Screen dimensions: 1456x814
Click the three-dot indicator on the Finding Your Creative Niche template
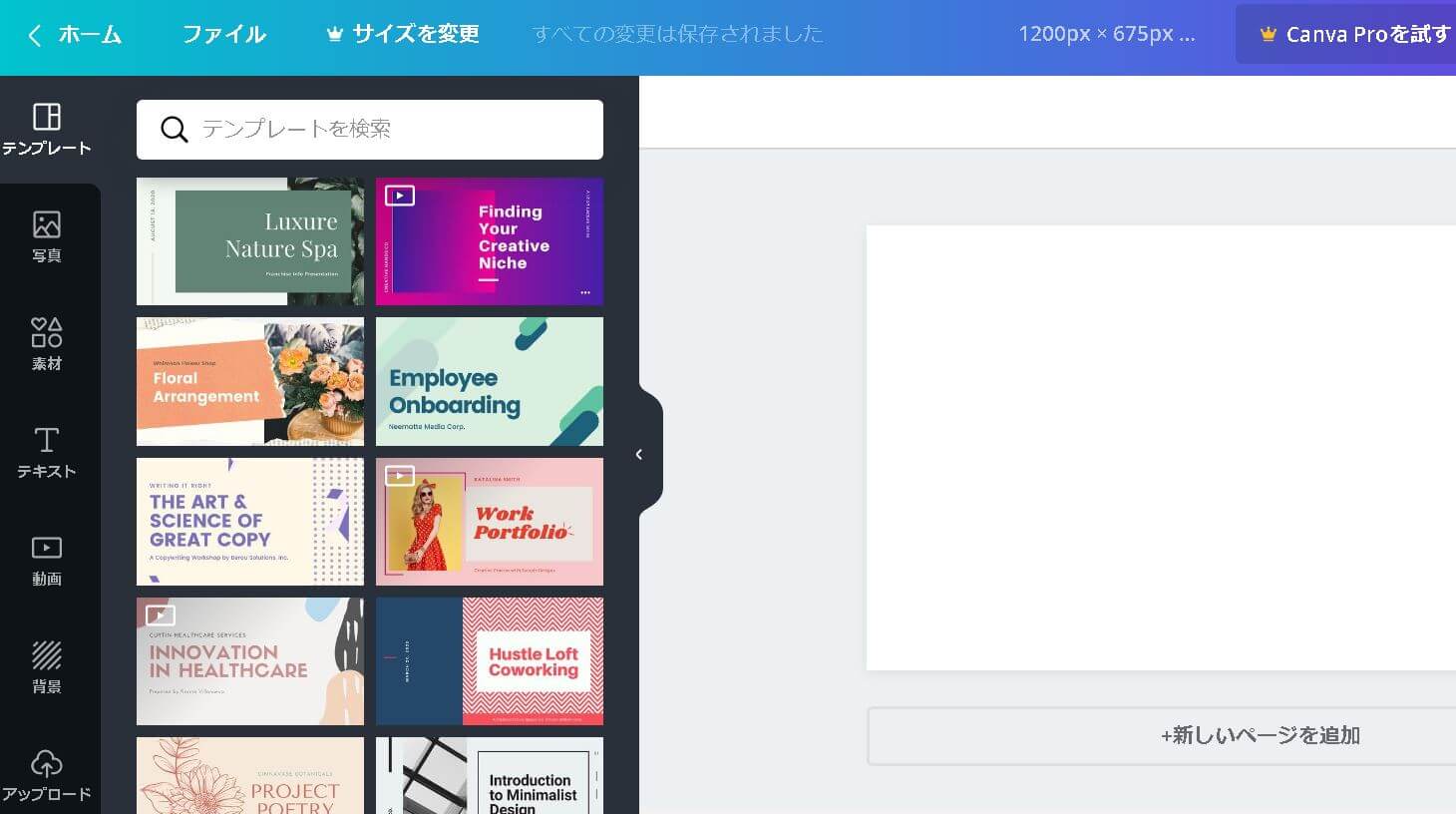(585, 293)
